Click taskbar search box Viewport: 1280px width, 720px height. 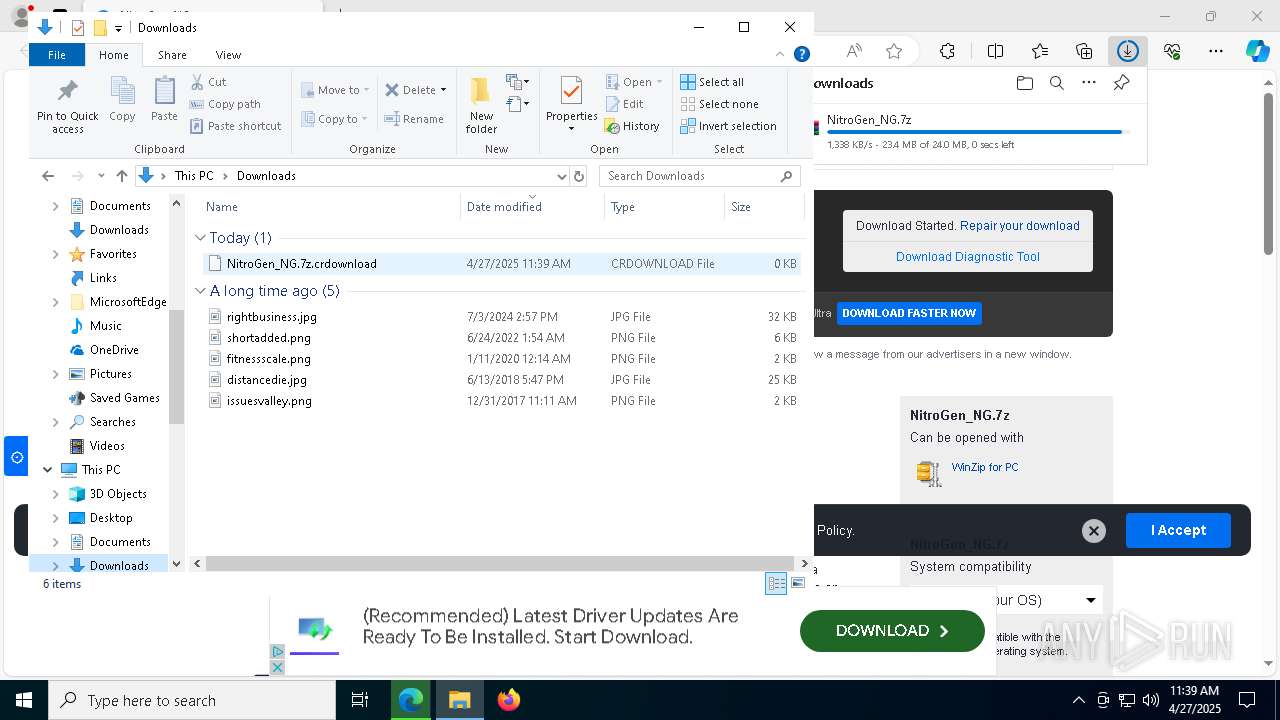click(x=192, y=700)
